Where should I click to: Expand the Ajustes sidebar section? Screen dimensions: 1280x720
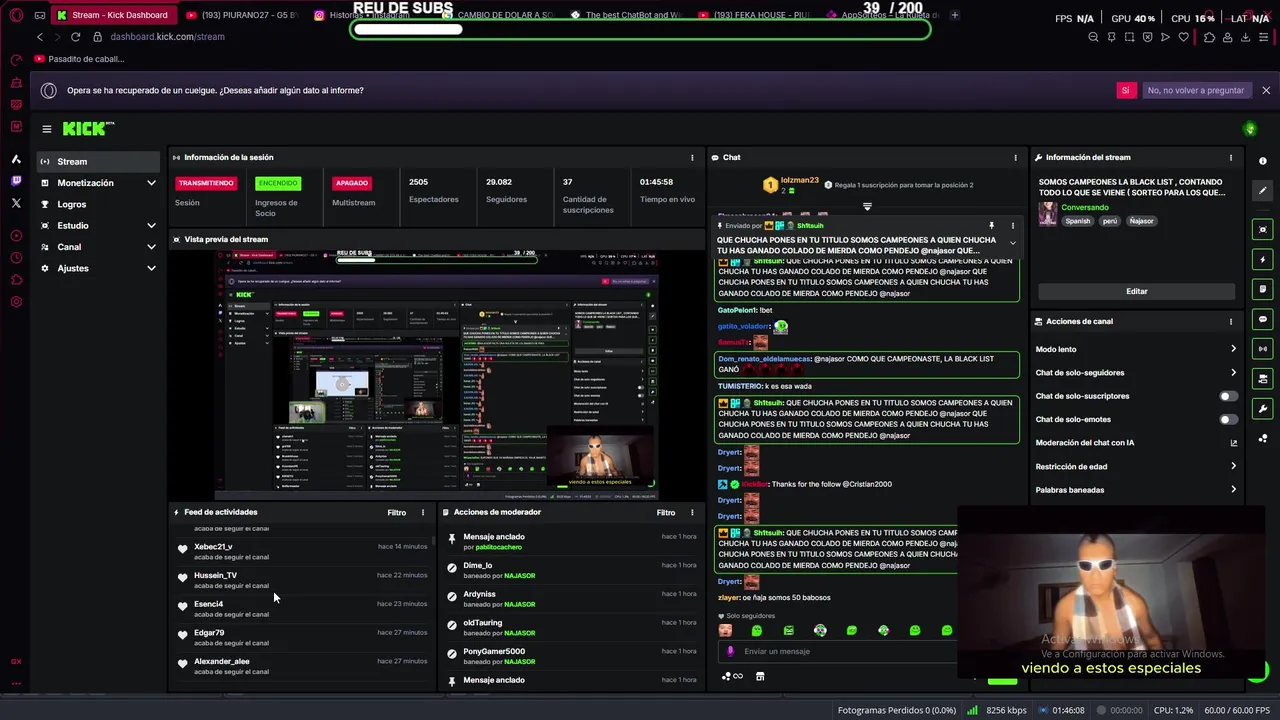click(x=151, y=268)
